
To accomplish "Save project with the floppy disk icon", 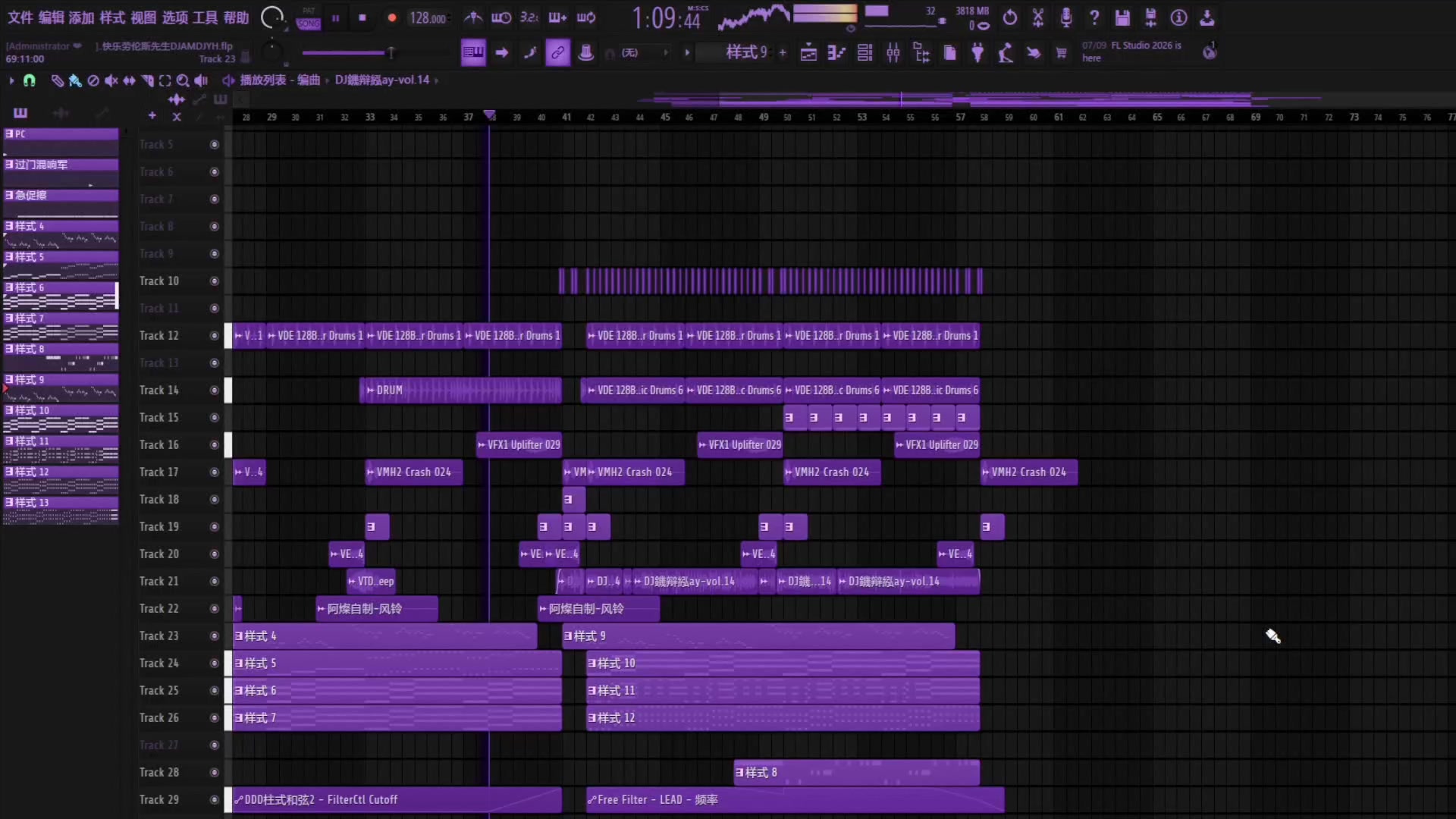I will pos(1122,17).
